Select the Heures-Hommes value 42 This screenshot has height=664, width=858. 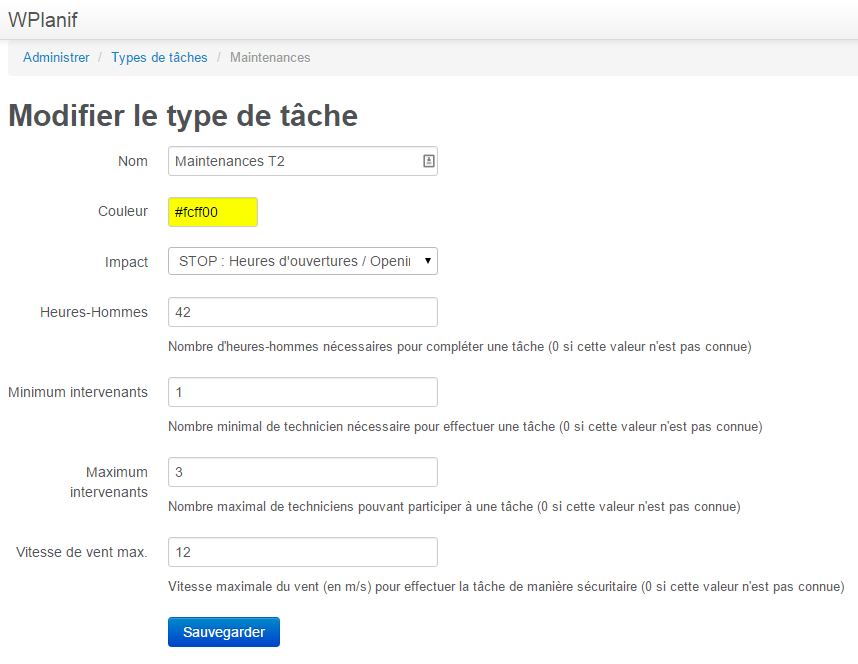pyautogui.click(x=302, y=311)
